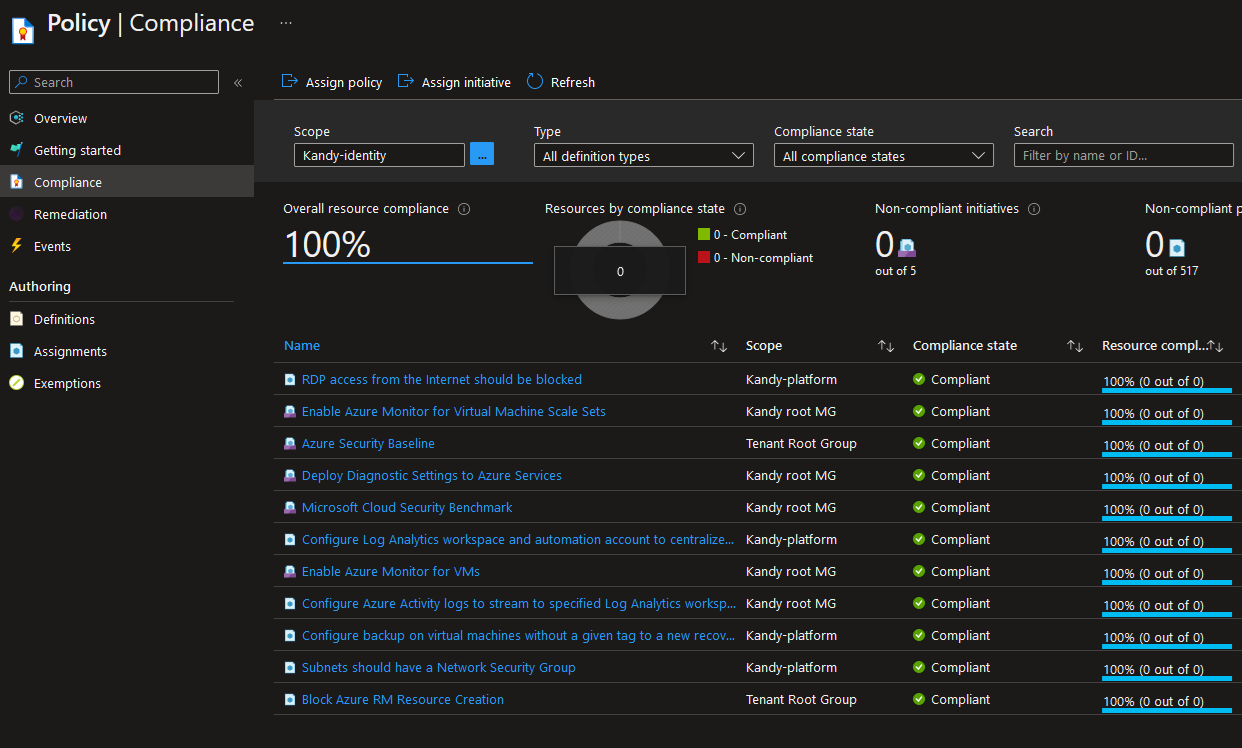Click the non-compliant policies icon beside 0
Image resolution: width=1242 pixels, height=748 pixels.
[x=1177, y=247]
